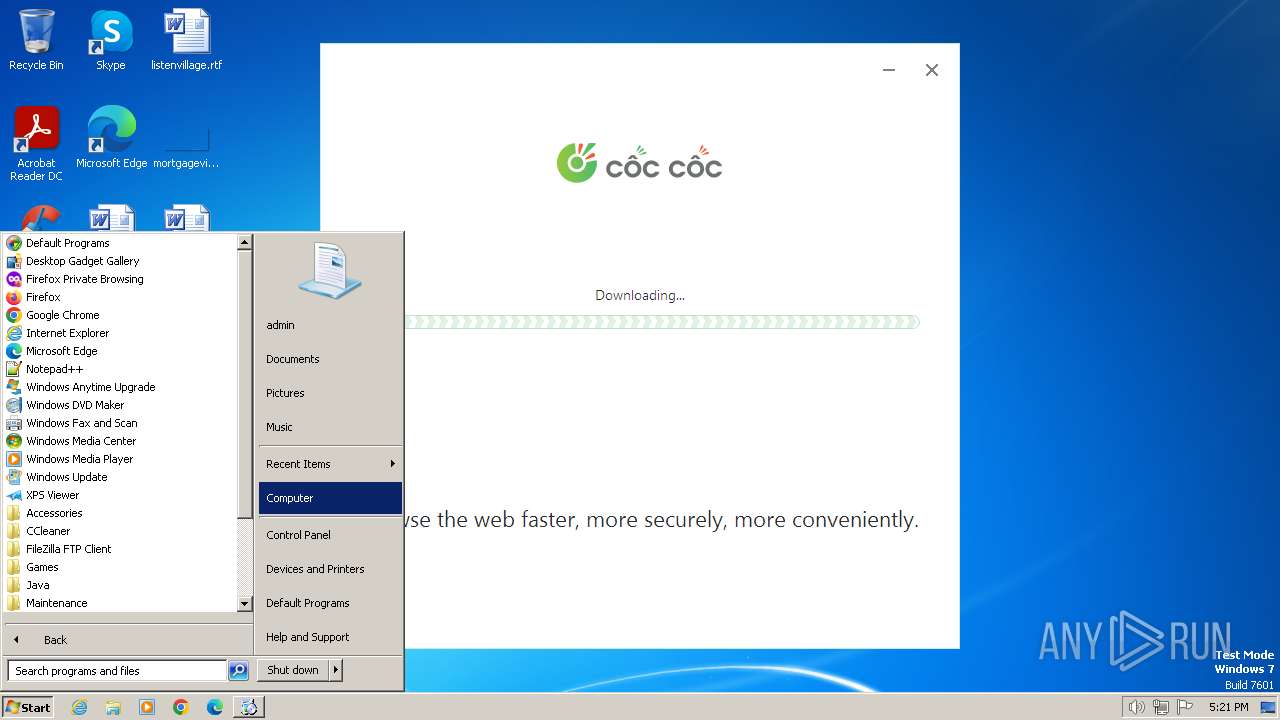Click the programs list scroll up arrow

(x=244, y=242)
